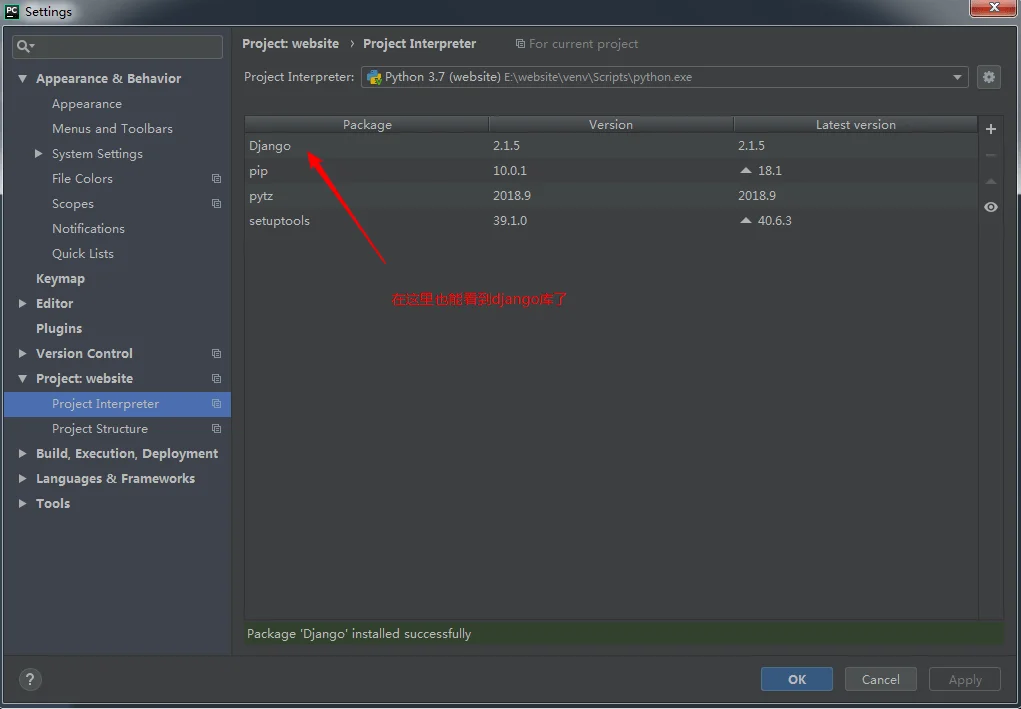Click Django installed version 2.1.5
This screenshot has width=1021, height=709.
pyautogui.click(x=506, y=146)
